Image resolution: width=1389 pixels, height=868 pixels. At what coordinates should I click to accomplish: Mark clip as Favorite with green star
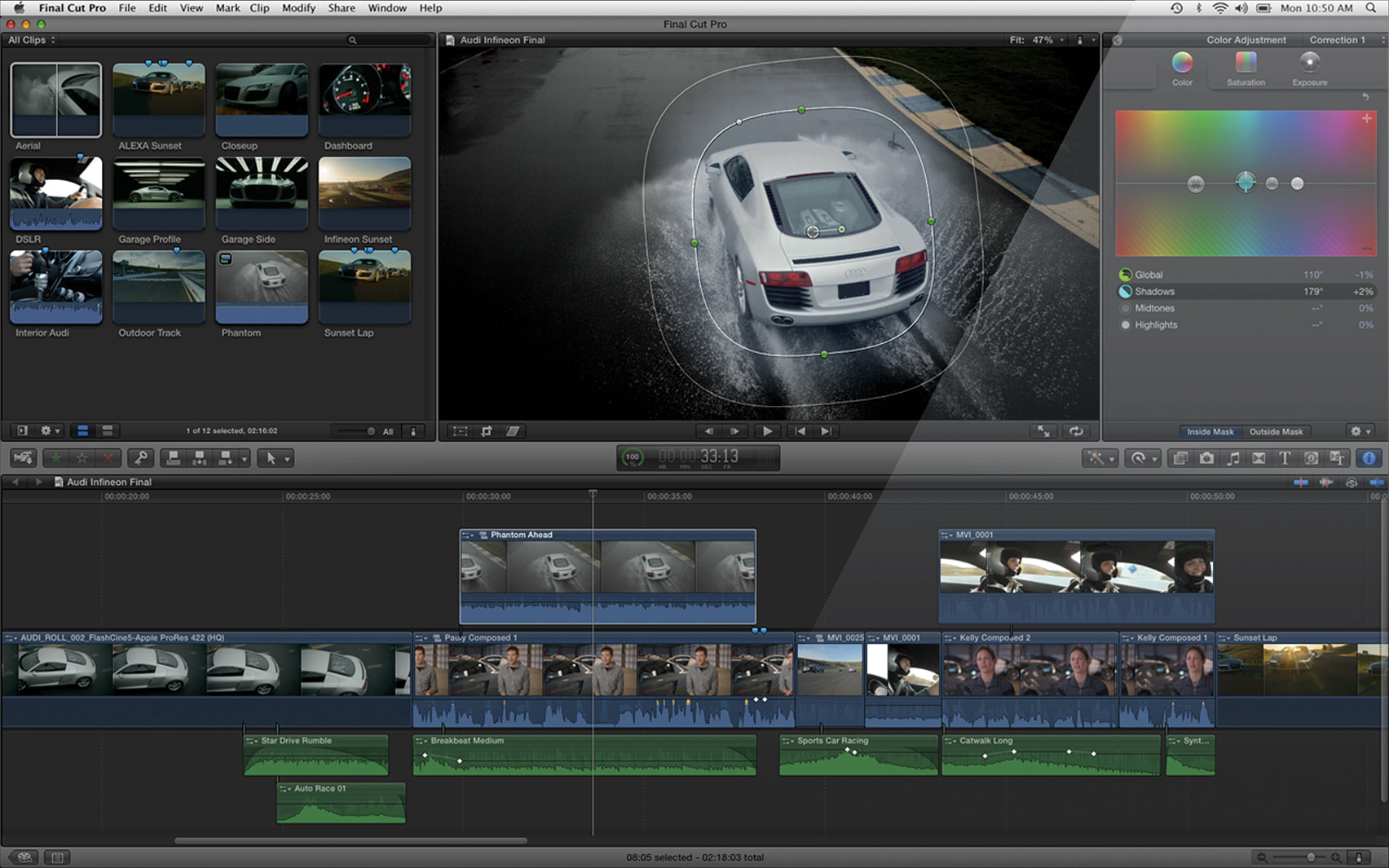click(x=56, y=458)
